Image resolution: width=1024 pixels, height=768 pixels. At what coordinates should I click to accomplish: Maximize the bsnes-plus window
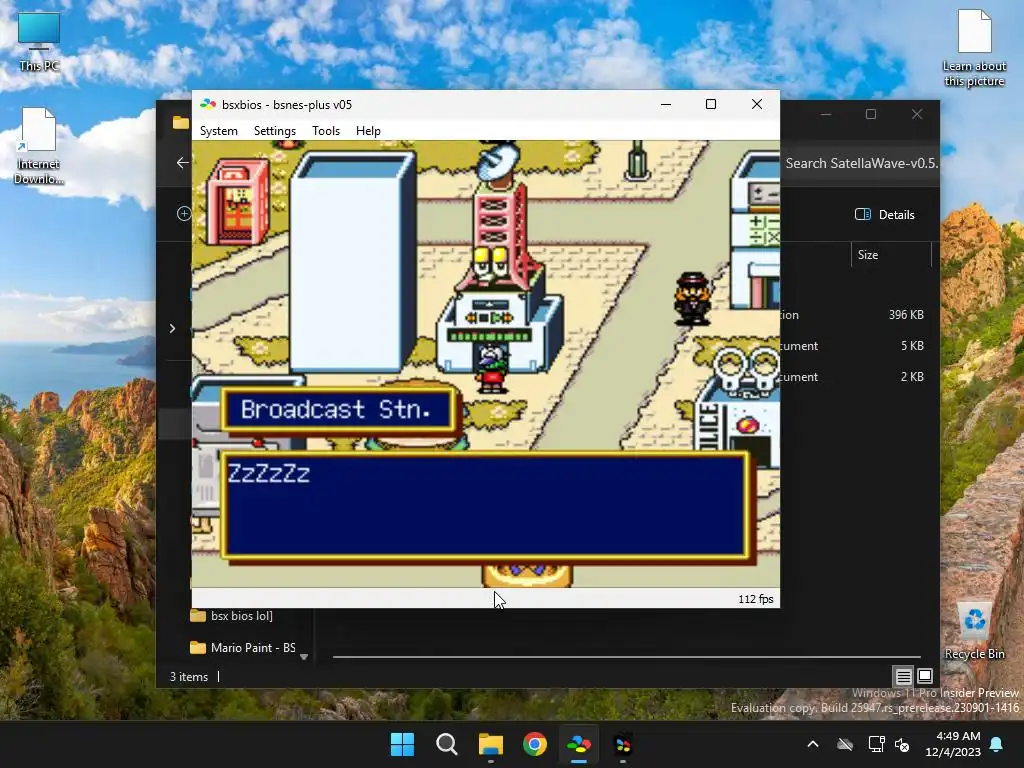pos(711,104)
